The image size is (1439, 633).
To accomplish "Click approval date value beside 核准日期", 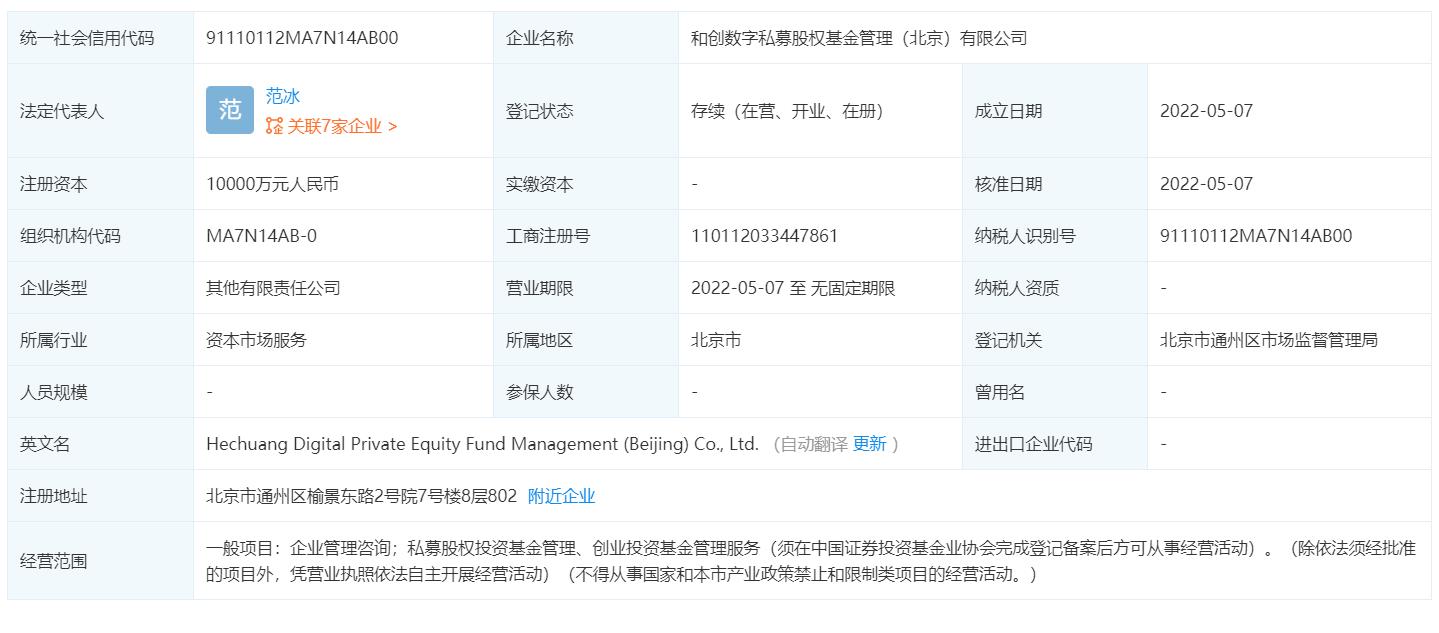I will click(1206, 184).
